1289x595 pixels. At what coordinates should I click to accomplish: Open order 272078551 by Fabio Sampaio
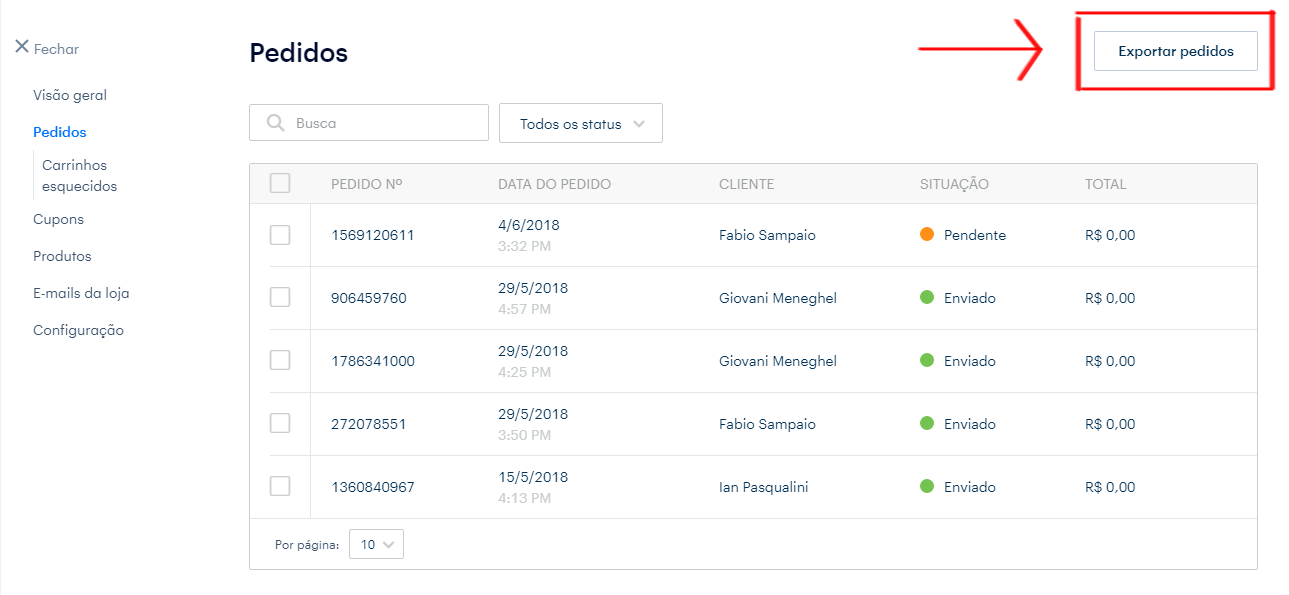coord(369,424)
